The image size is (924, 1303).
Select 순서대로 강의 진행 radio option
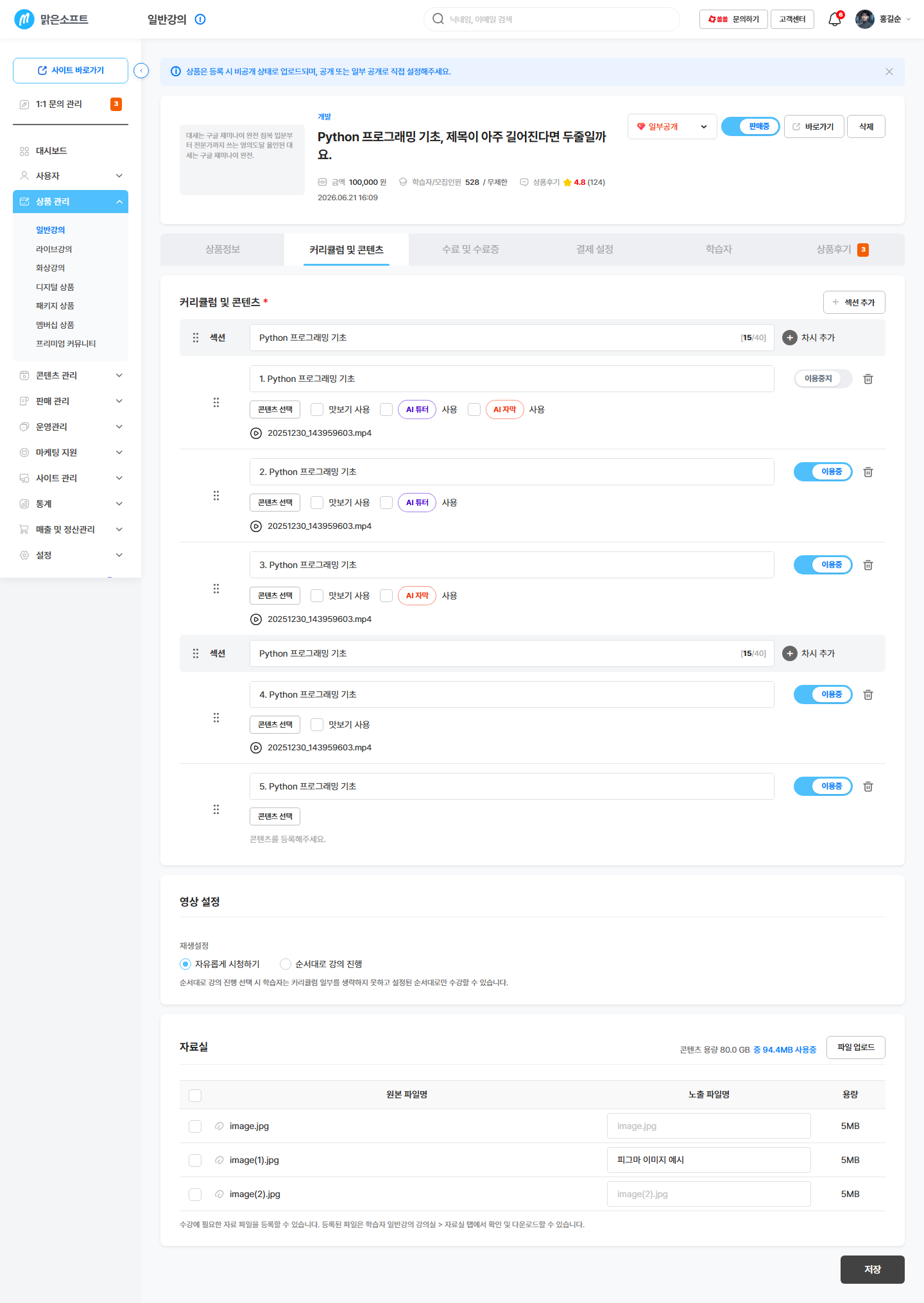tap(286, 964)
